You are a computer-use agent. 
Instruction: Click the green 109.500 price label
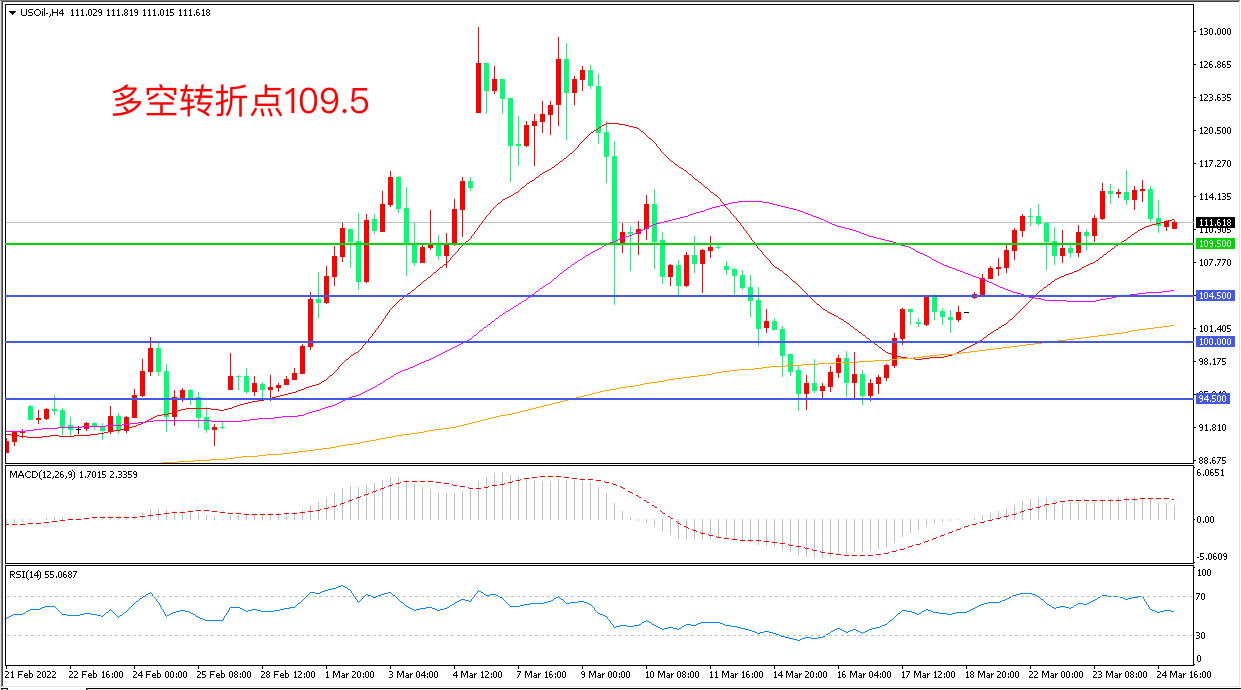(x=1214, y=243)
